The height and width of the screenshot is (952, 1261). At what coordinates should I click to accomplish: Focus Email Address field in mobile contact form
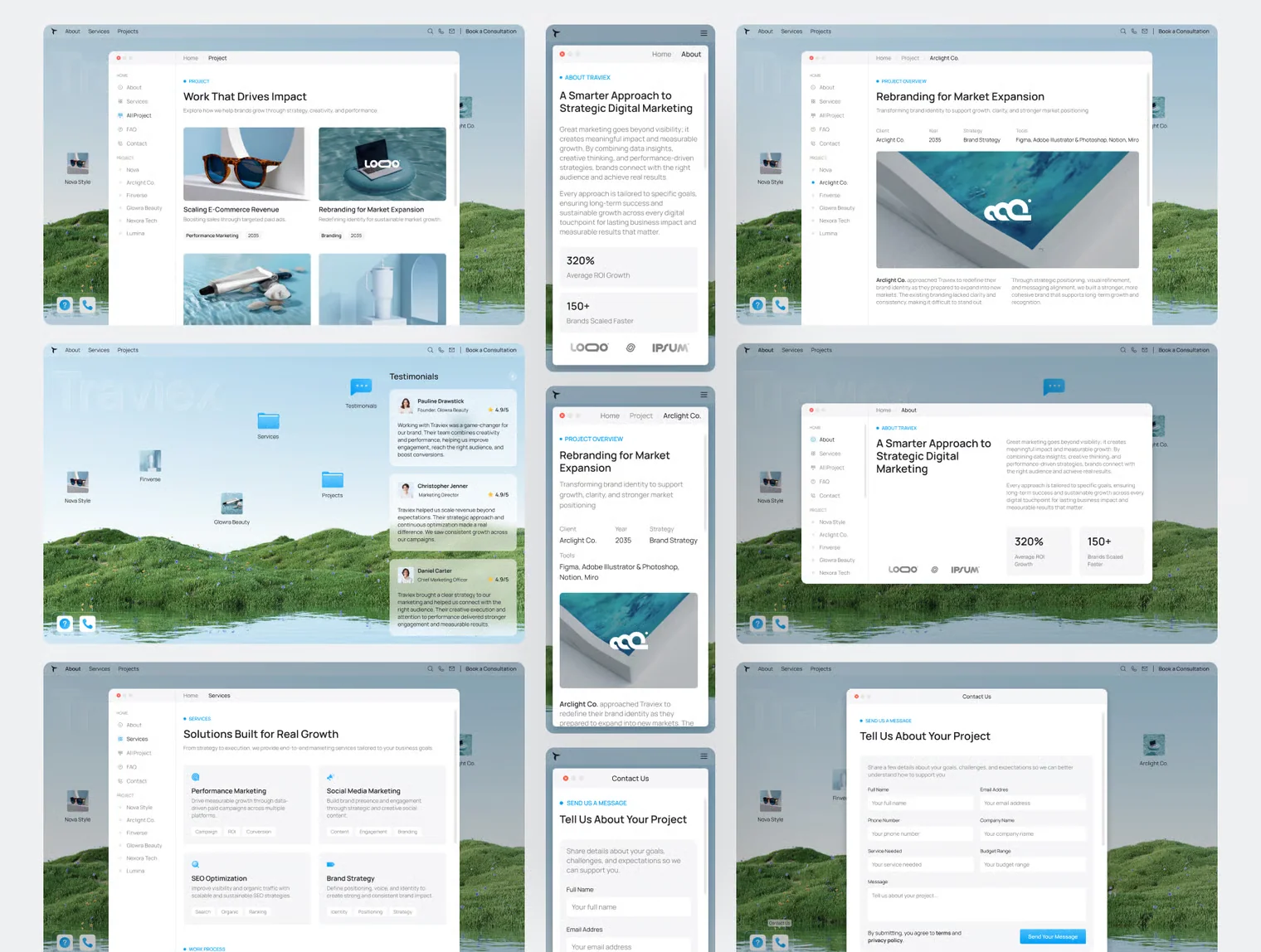point(629,945)
